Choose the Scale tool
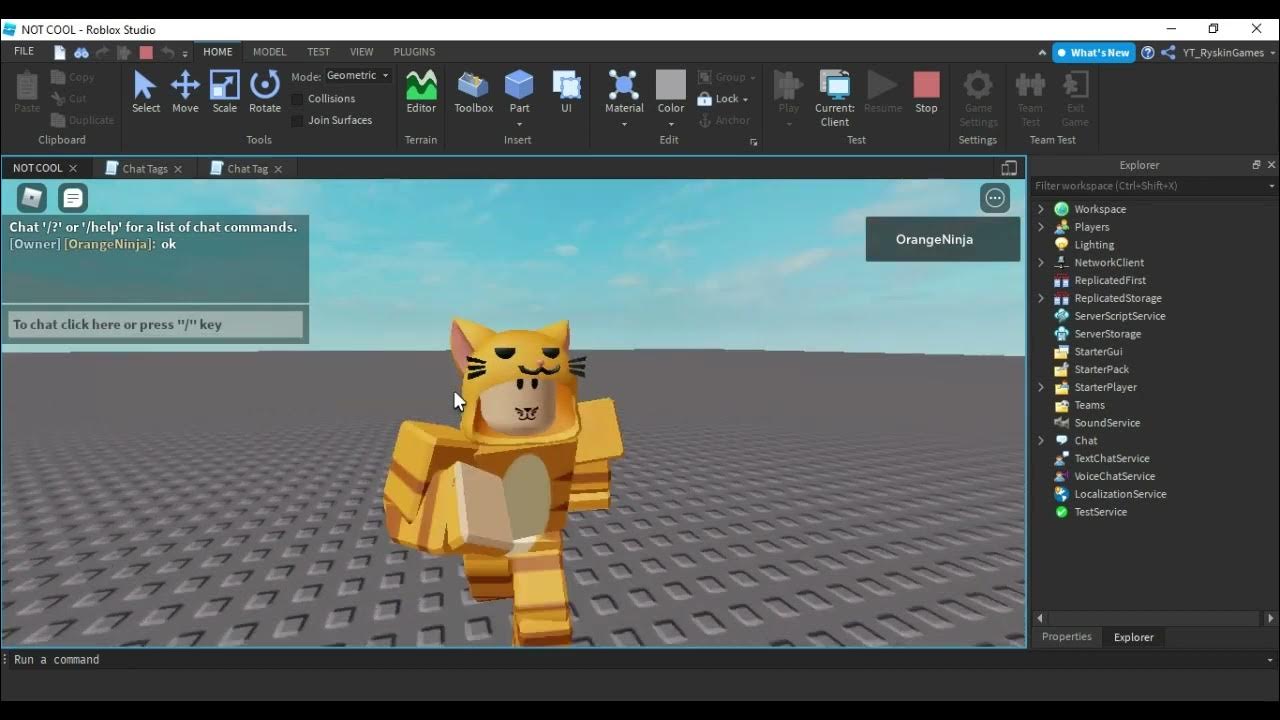 (224, 92)
